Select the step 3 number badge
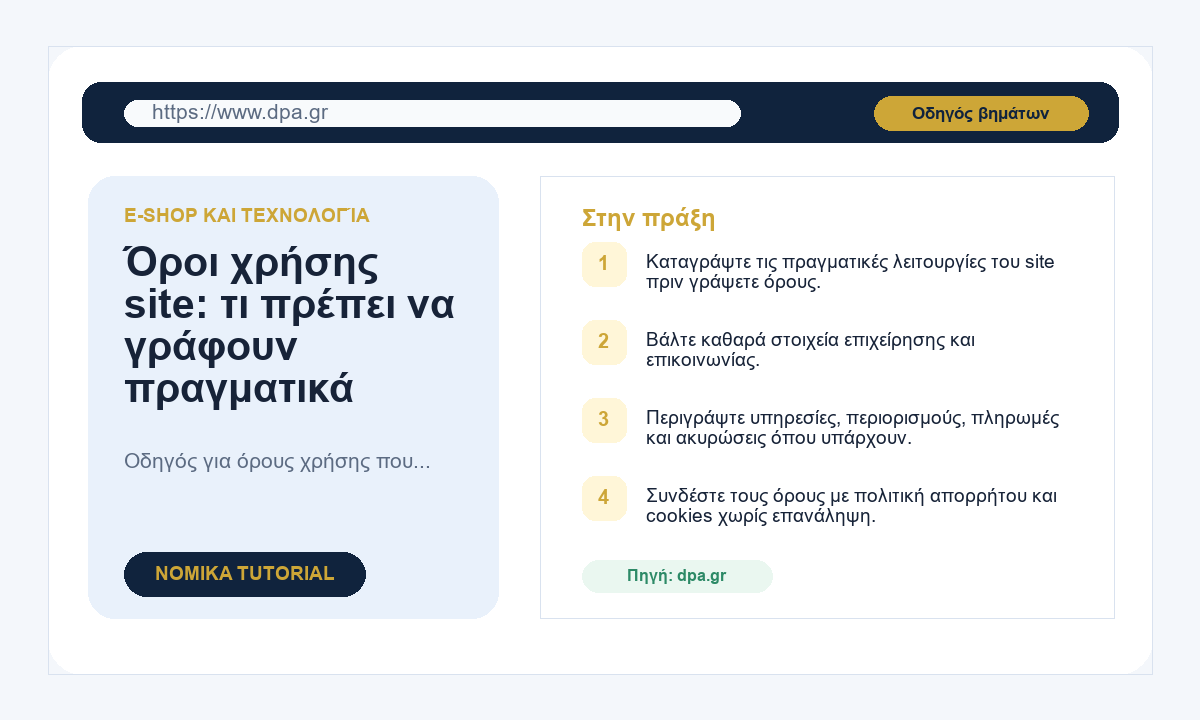1200x720 pixels. [604, 420]
